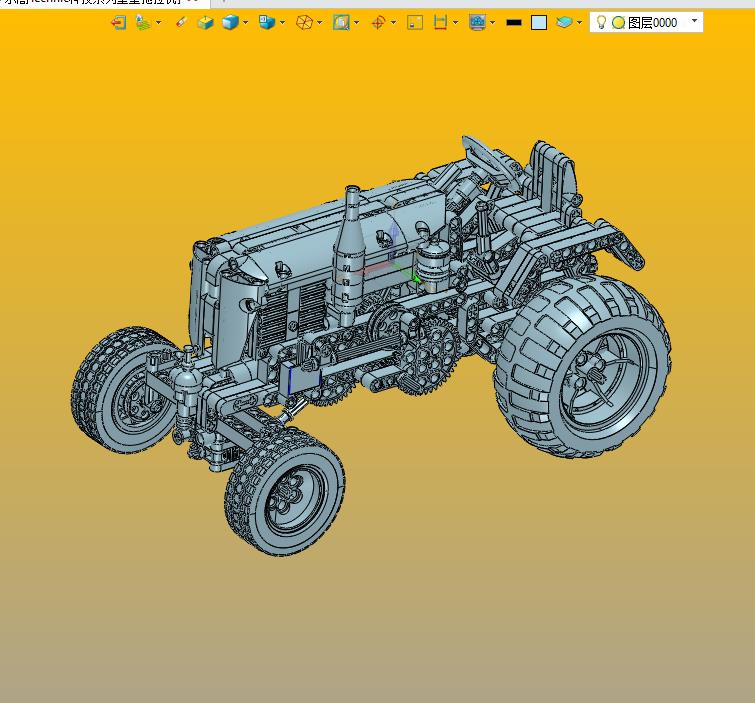Click the black line color swatch
Viewport: 755px width, 703px height.
coord(514,22)
